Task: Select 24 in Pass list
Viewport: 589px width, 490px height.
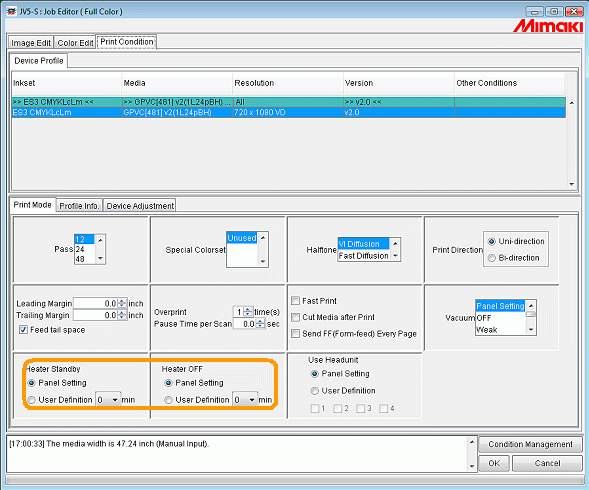Action: tap(84, 249)
